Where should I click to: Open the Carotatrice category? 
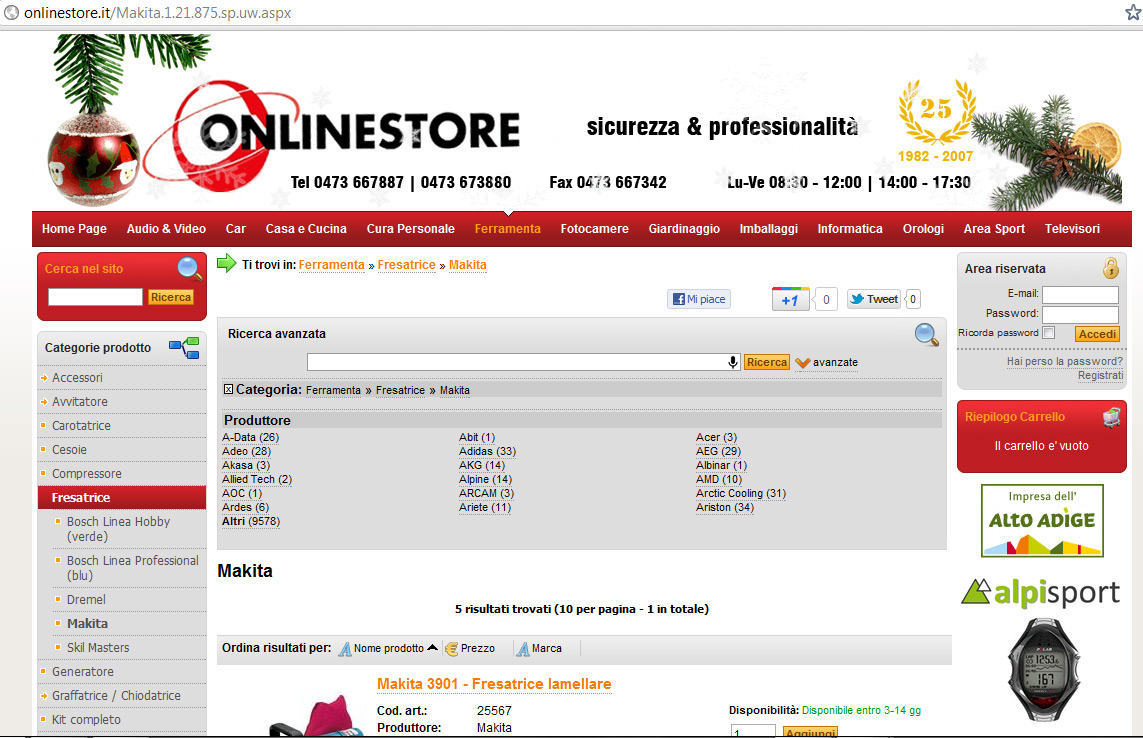tap(81, 426)
